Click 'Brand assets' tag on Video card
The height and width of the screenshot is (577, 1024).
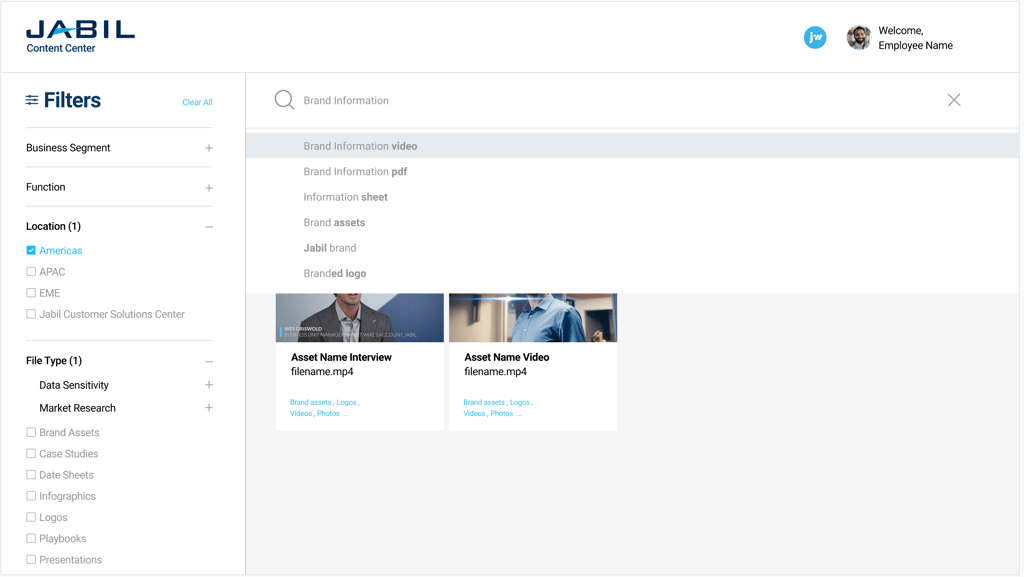484,403
